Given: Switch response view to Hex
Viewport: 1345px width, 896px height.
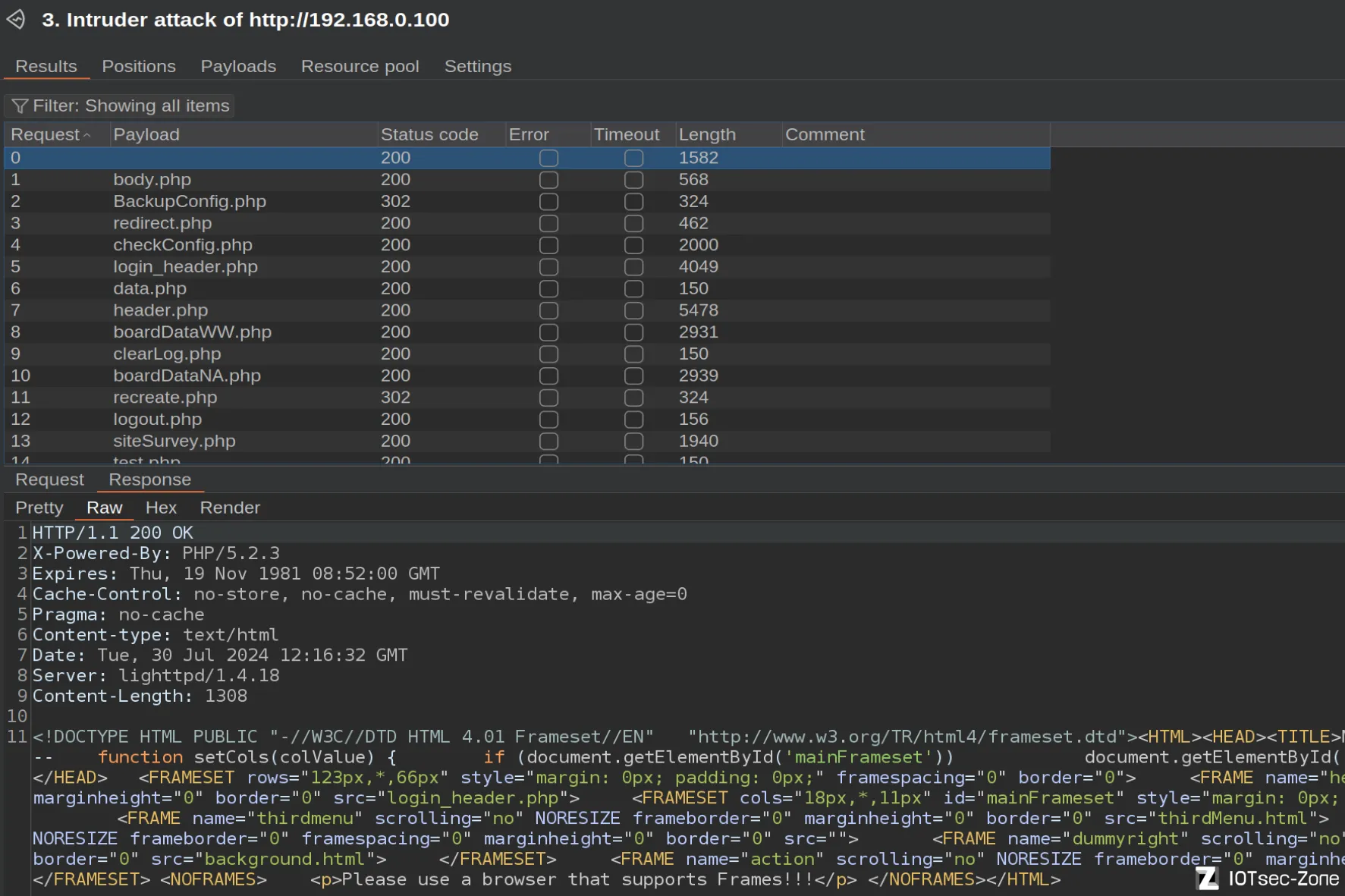Looking at the screenshot, I should click(161, 508).
